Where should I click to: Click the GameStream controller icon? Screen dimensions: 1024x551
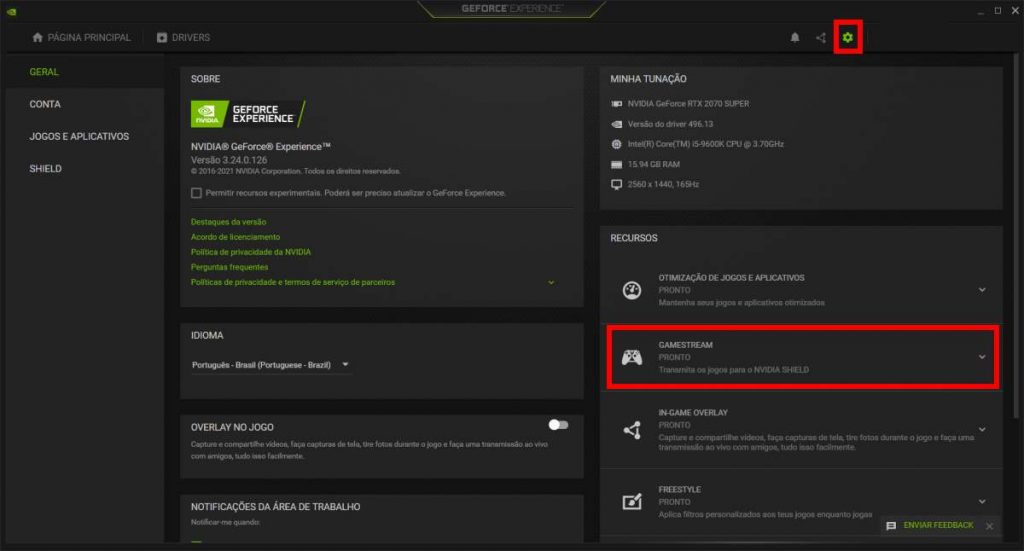[x=632, y=357]
